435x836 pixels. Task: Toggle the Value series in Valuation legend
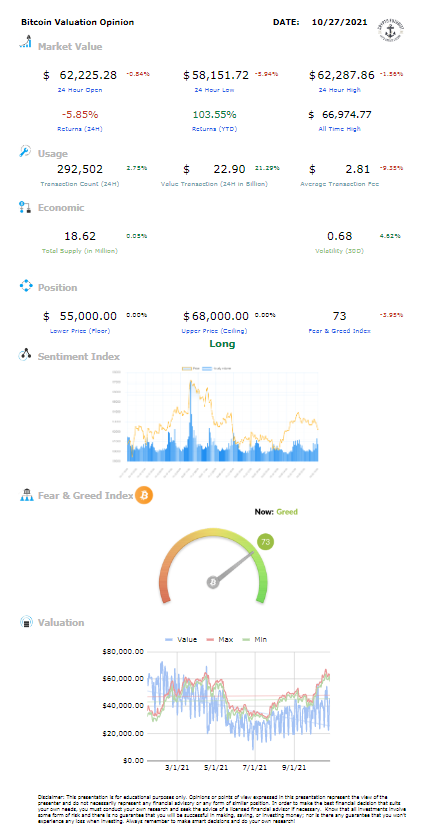point(182,639)
